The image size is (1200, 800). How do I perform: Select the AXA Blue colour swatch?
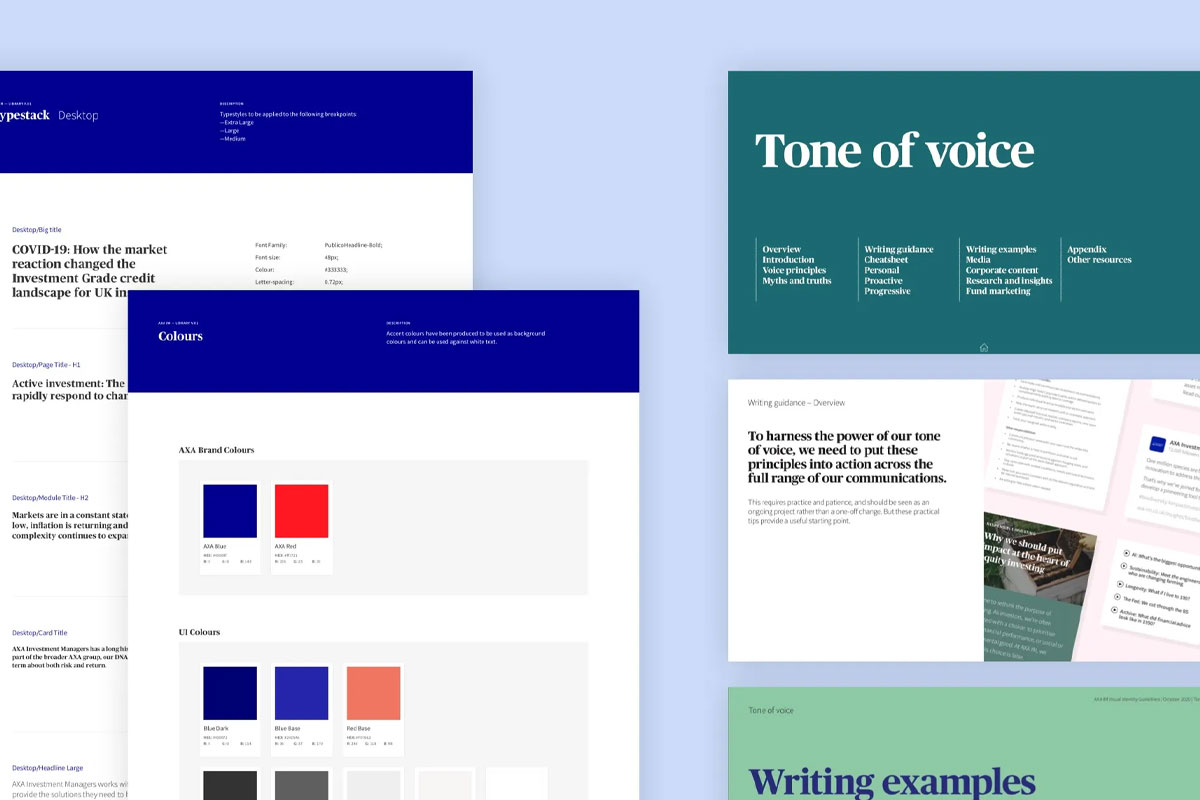coord(230,511)
